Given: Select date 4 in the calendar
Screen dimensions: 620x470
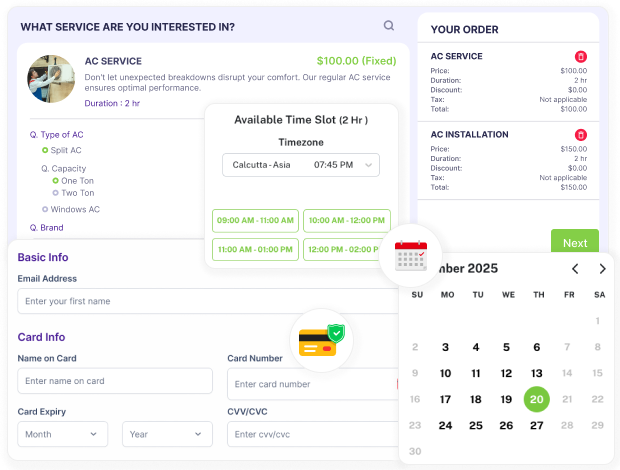Looking at the screenshot, I should click(x=476, y=347).
